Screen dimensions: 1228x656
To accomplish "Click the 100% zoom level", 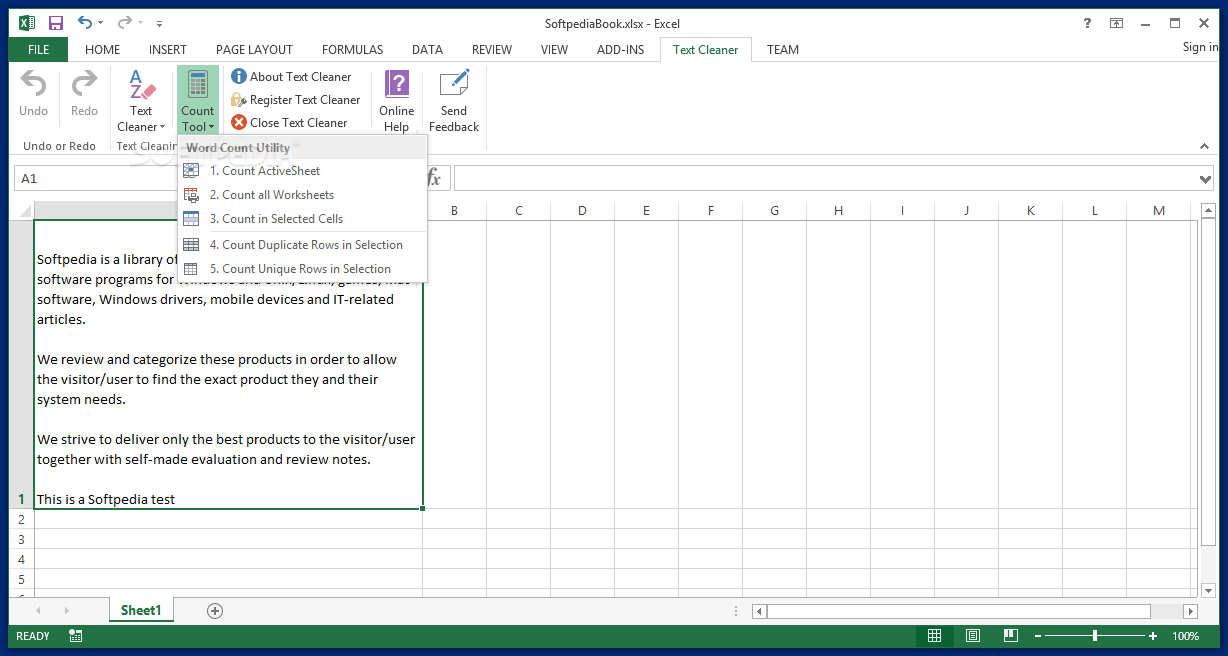I will (x=1185, y=636).
